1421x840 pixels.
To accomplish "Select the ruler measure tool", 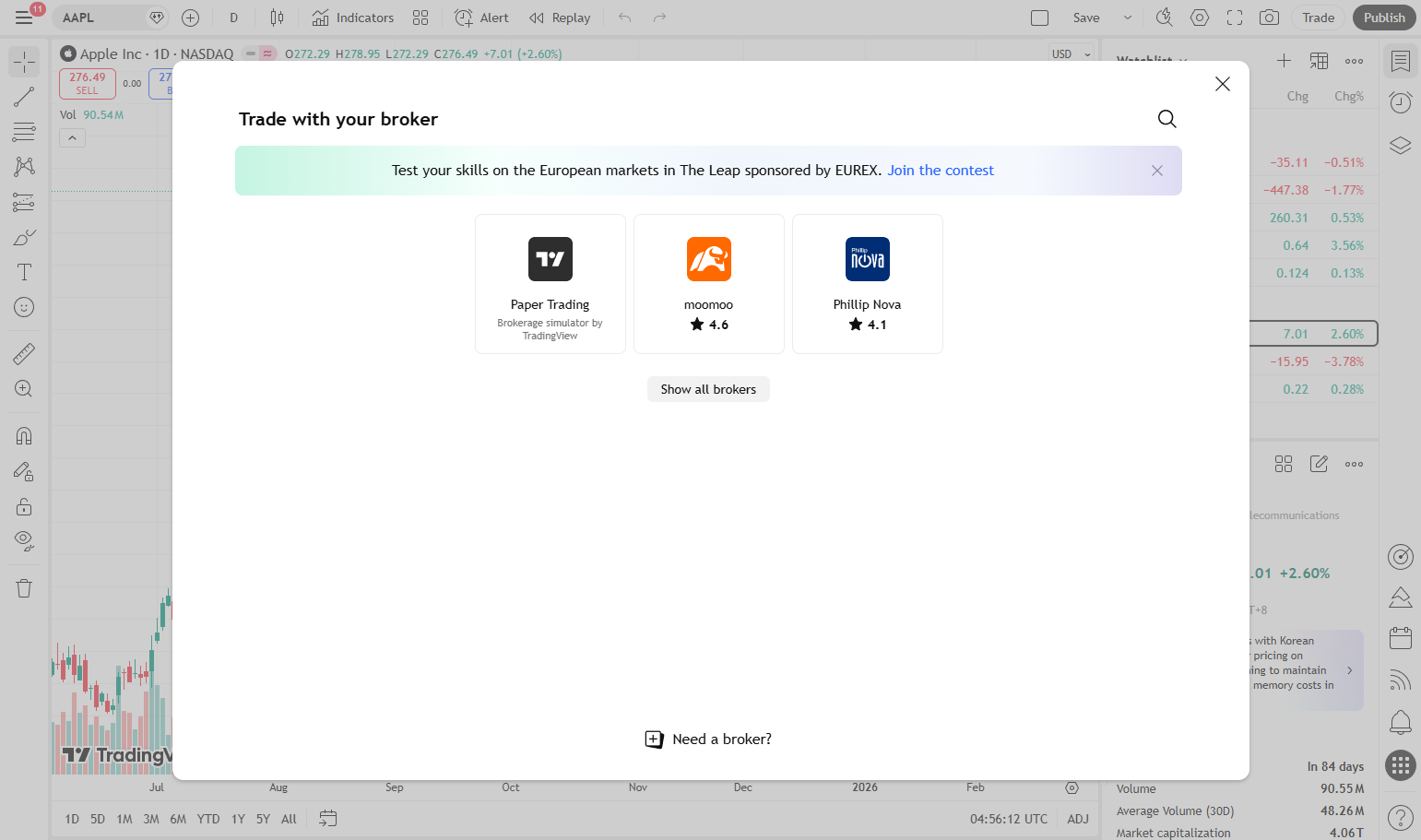I will [24, 353].
